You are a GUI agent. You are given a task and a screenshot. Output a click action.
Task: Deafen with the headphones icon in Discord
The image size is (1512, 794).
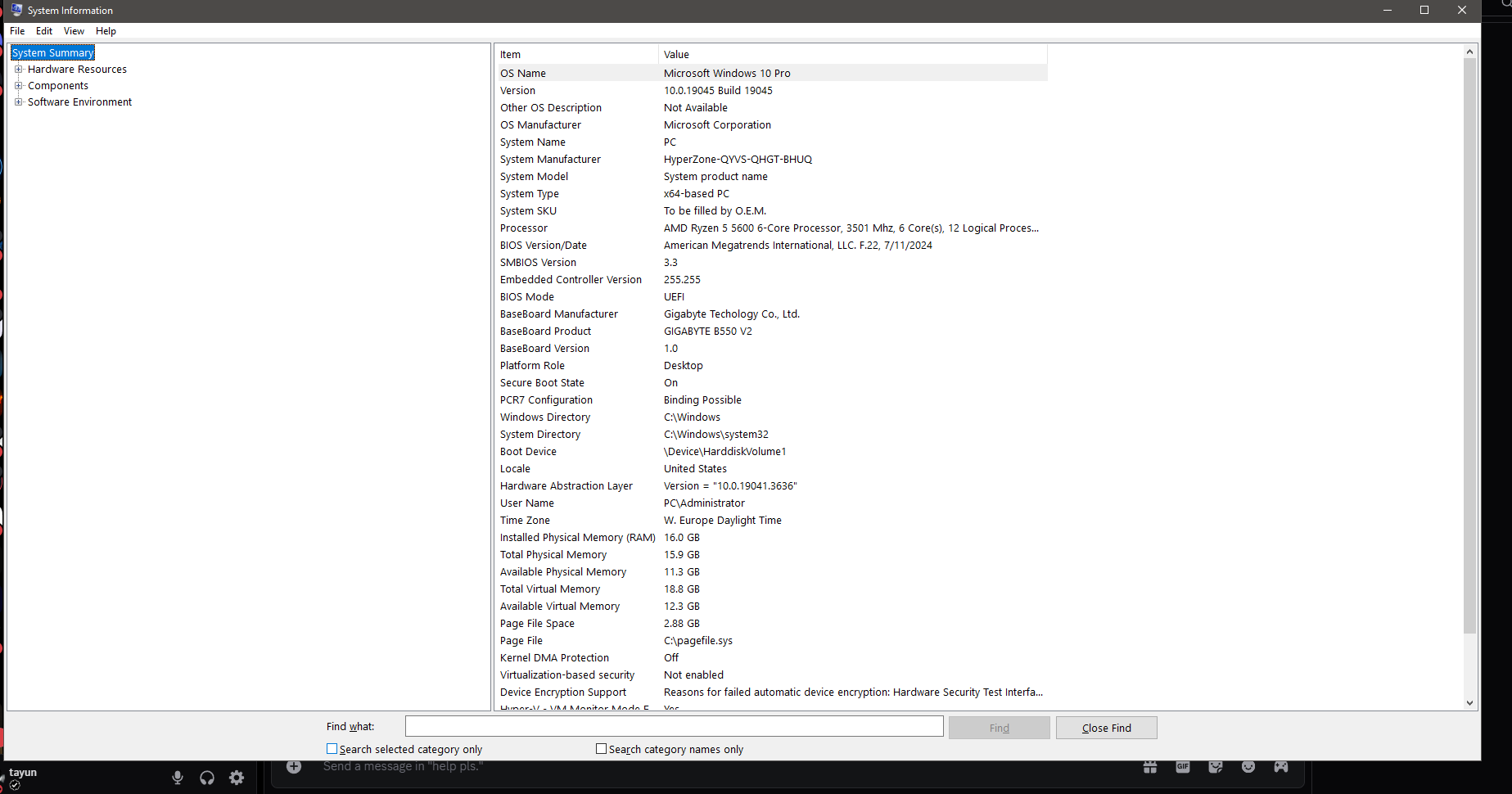[207, 778]
